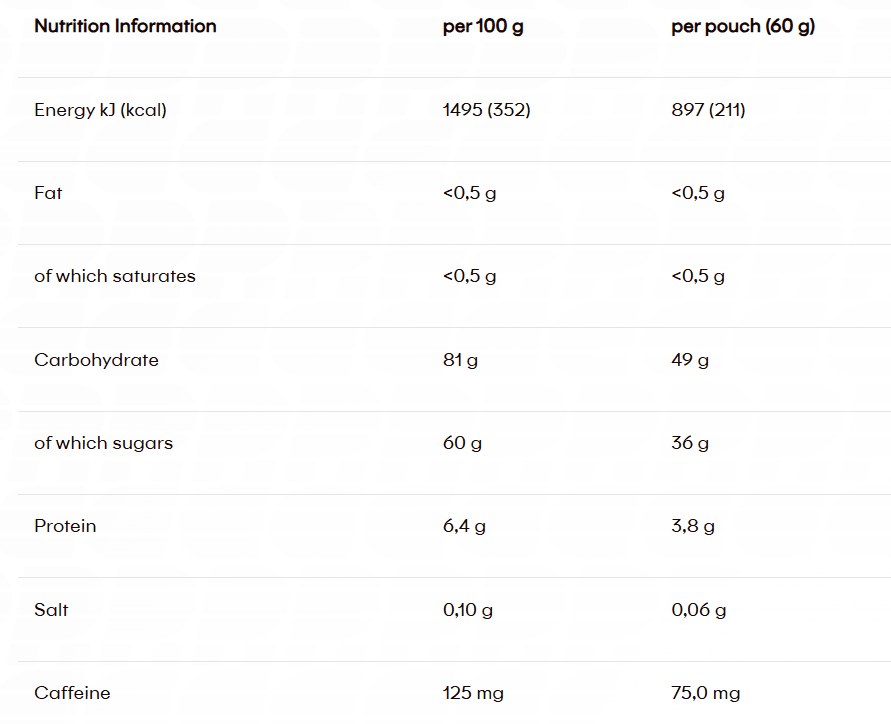Click the 'Energy kJ (kcal)' row label
Viewport: 891px width, 724px height.
[x=100, y=110]
